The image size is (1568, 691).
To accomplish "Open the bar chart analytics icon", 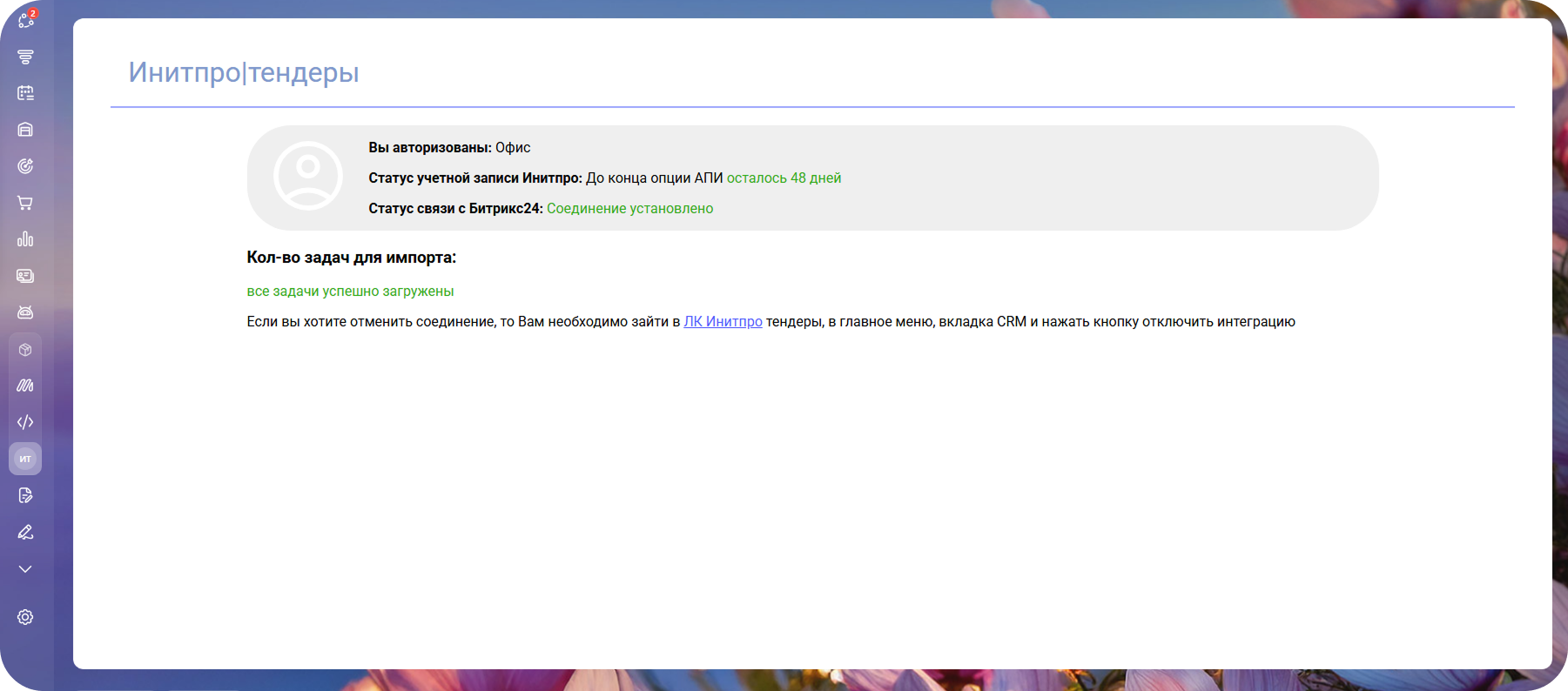I will click(25, 239).
